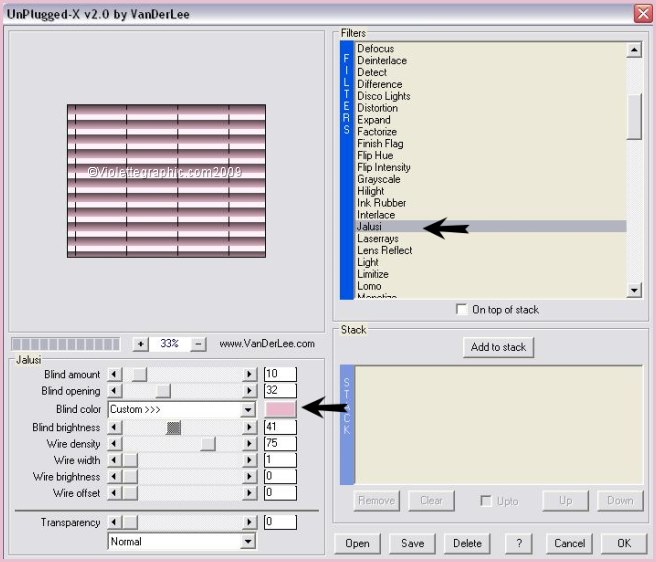Click left arrow of Wire density slider
This screenshot has height=562, width=656.
coord(115,443)
